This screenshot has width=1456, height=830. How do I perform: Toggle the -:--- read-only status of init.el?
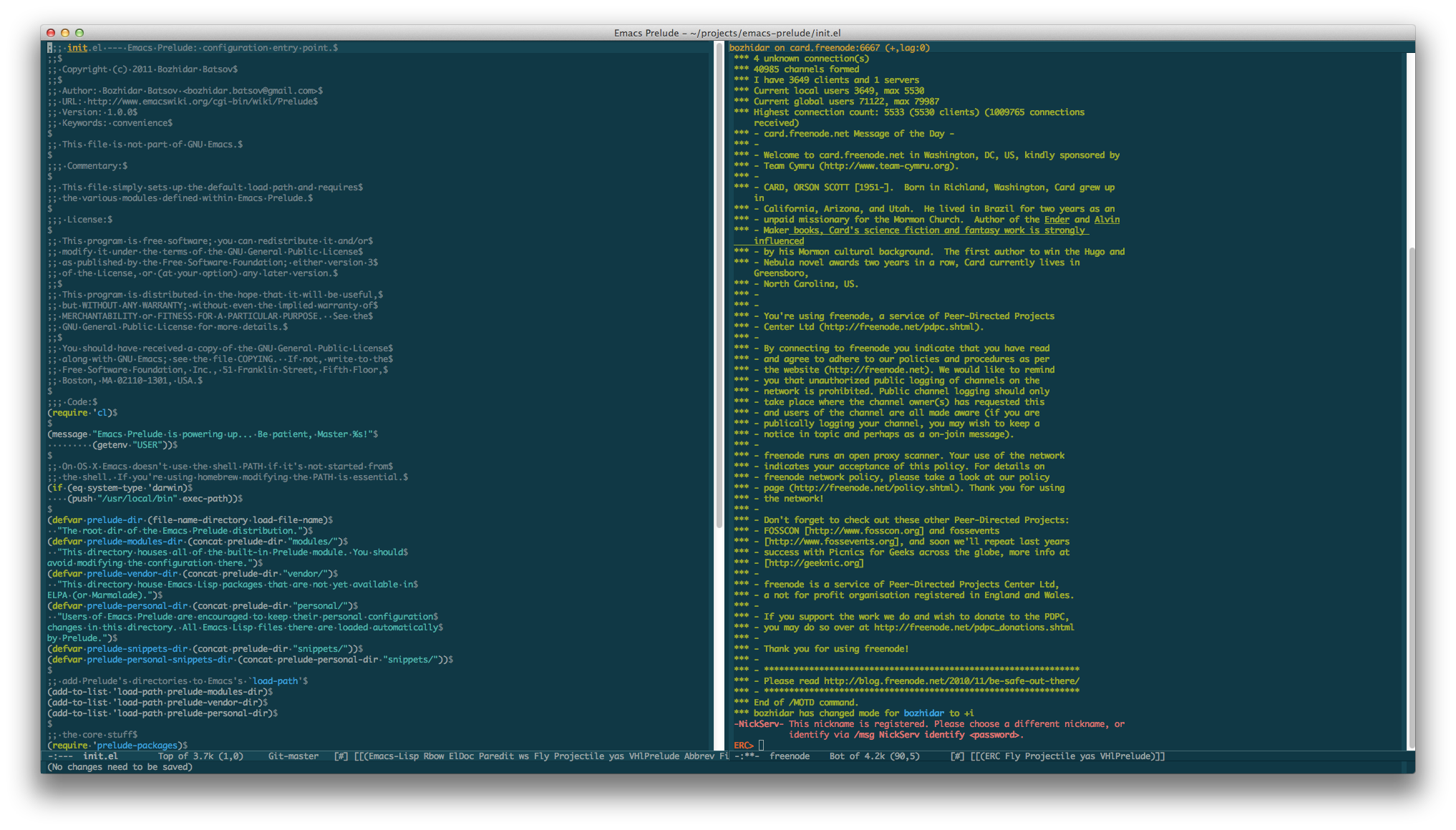[60, 756]
